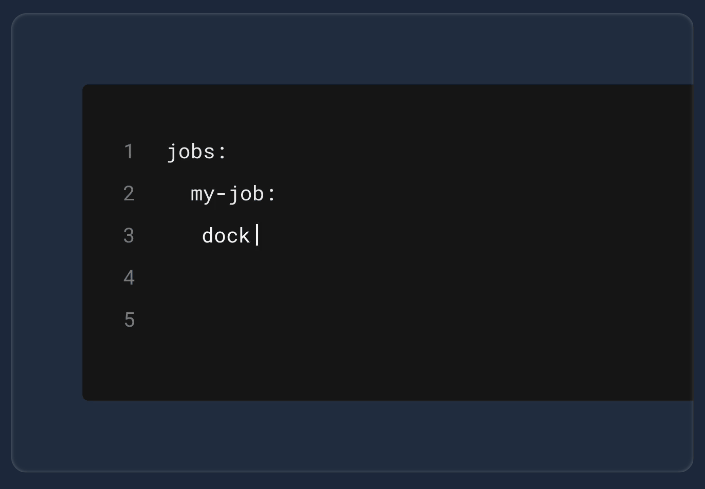Click the indentation before "my-job:"

178,194
